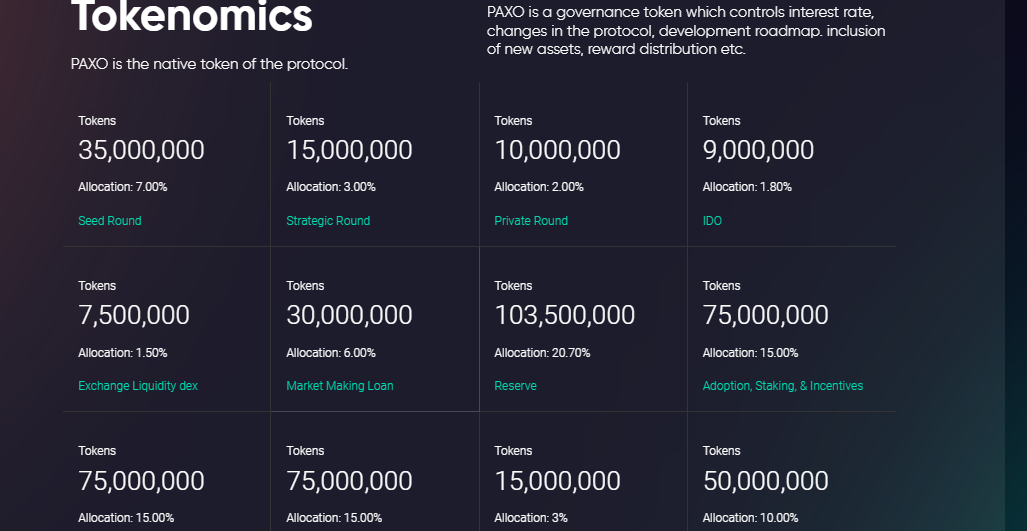1027x531 pixels.
Task: Open the IDO allocation label
Action: 712,221
